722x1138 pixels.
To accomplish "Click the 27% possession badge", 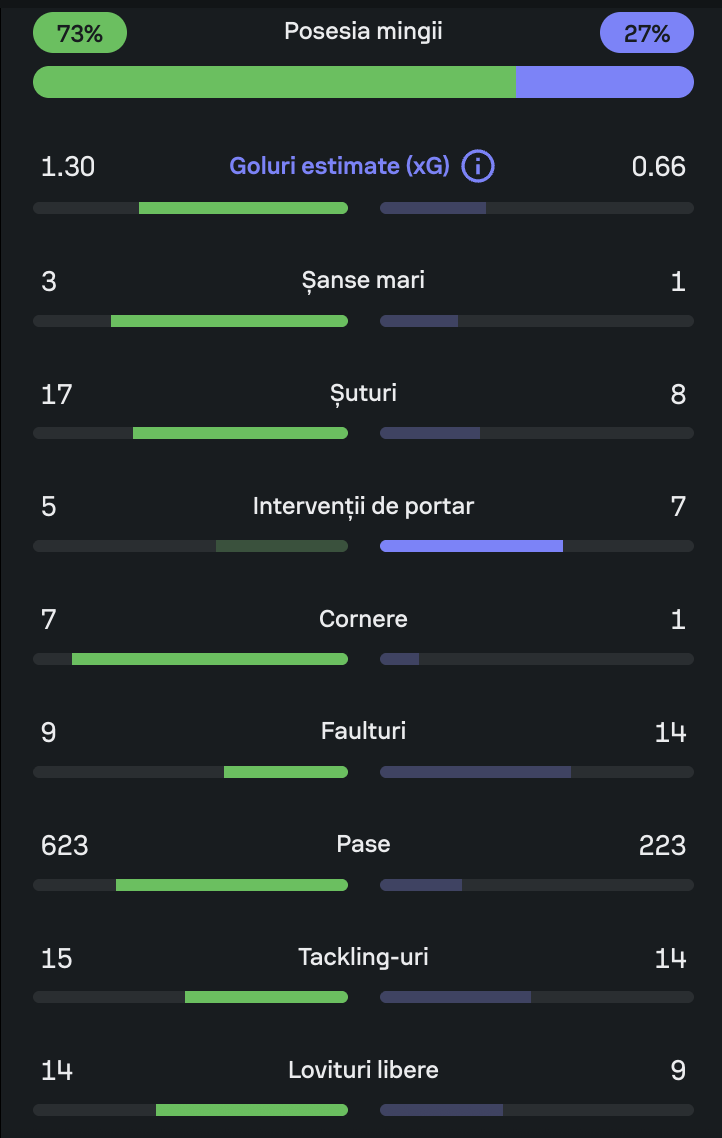I will [x=647, y=34].
